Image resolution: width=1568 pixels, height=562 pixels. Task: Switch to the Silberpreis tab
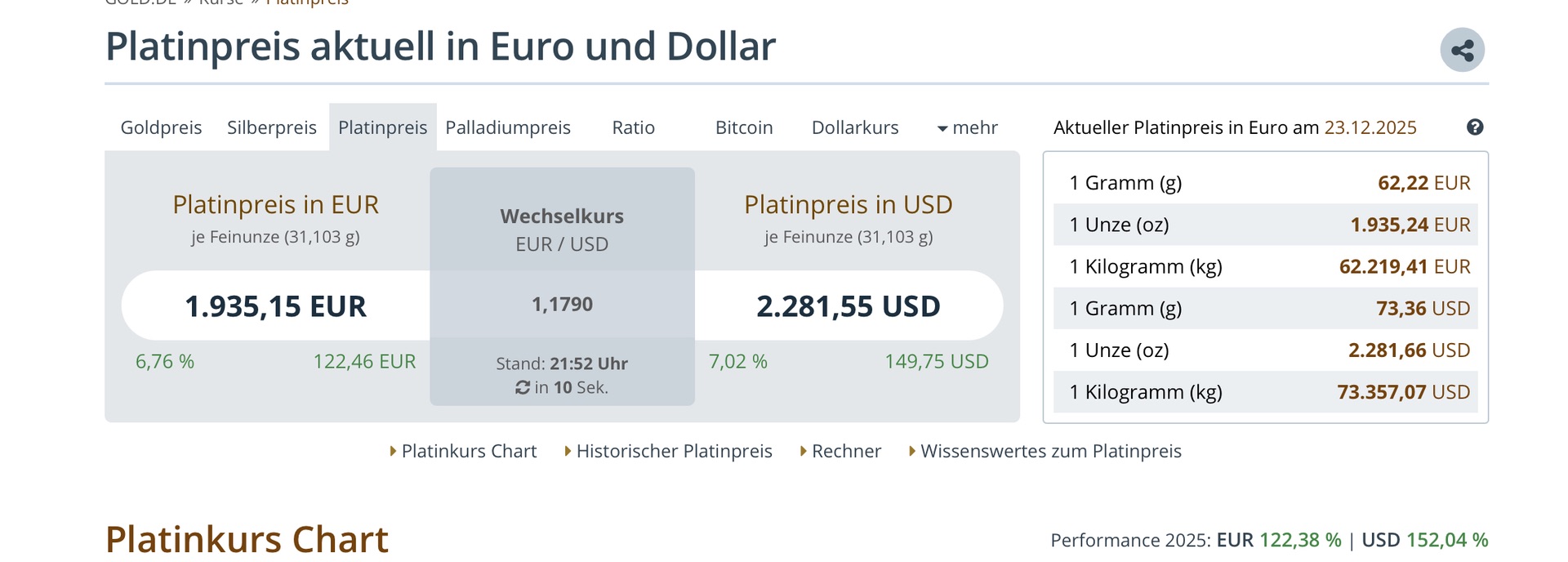(271, 127)
